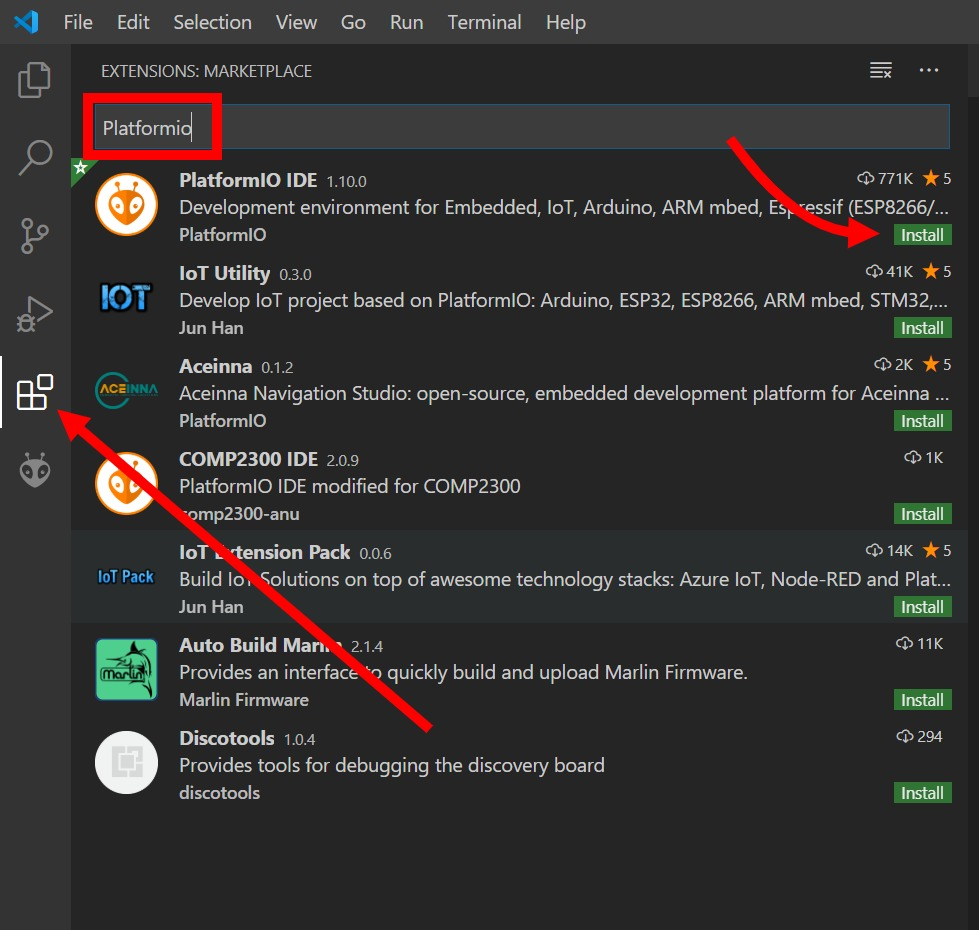Viewport: 979px width, 930px height.
Task: Open the PlatformIO alien icon in activity bar
Action: pyautogui.click(x=34, y=469)
